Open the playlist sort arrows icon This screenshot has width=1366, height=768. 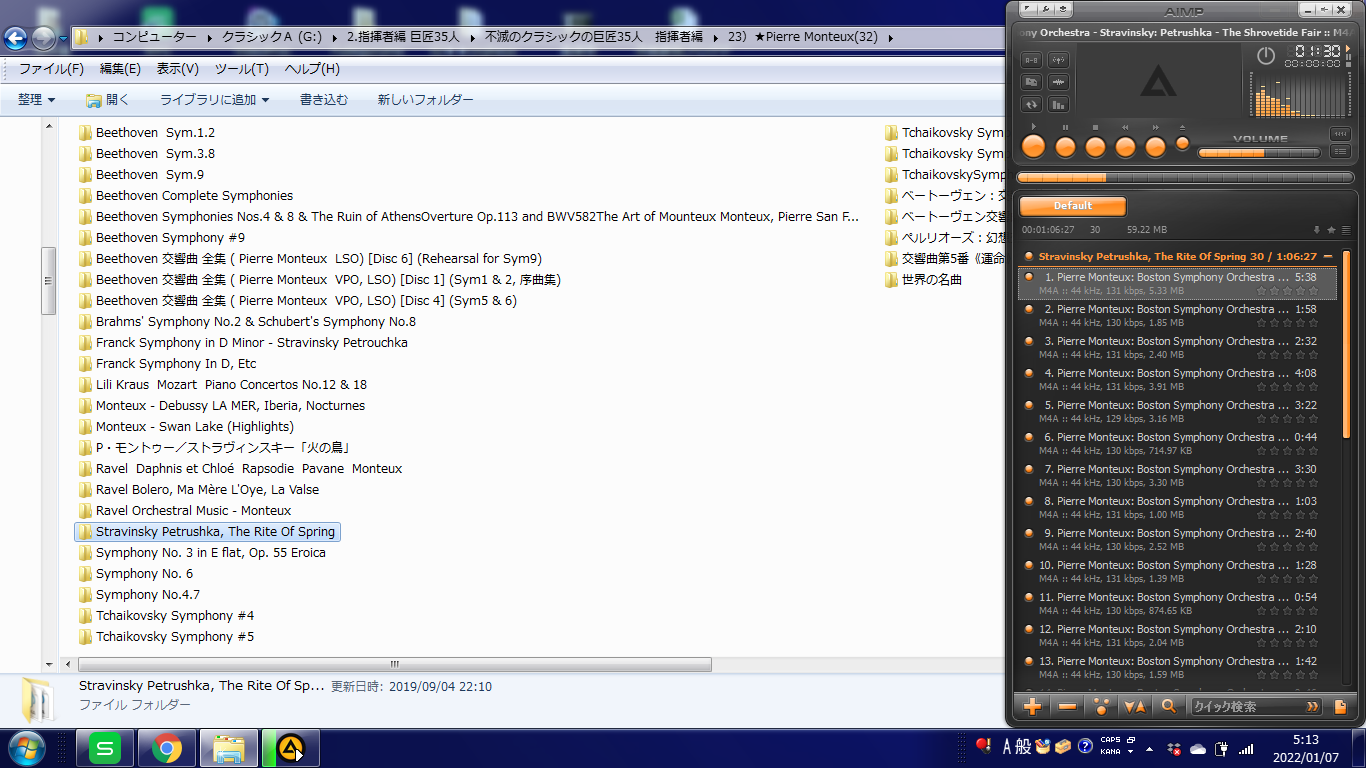click(x=1135, y=707)
